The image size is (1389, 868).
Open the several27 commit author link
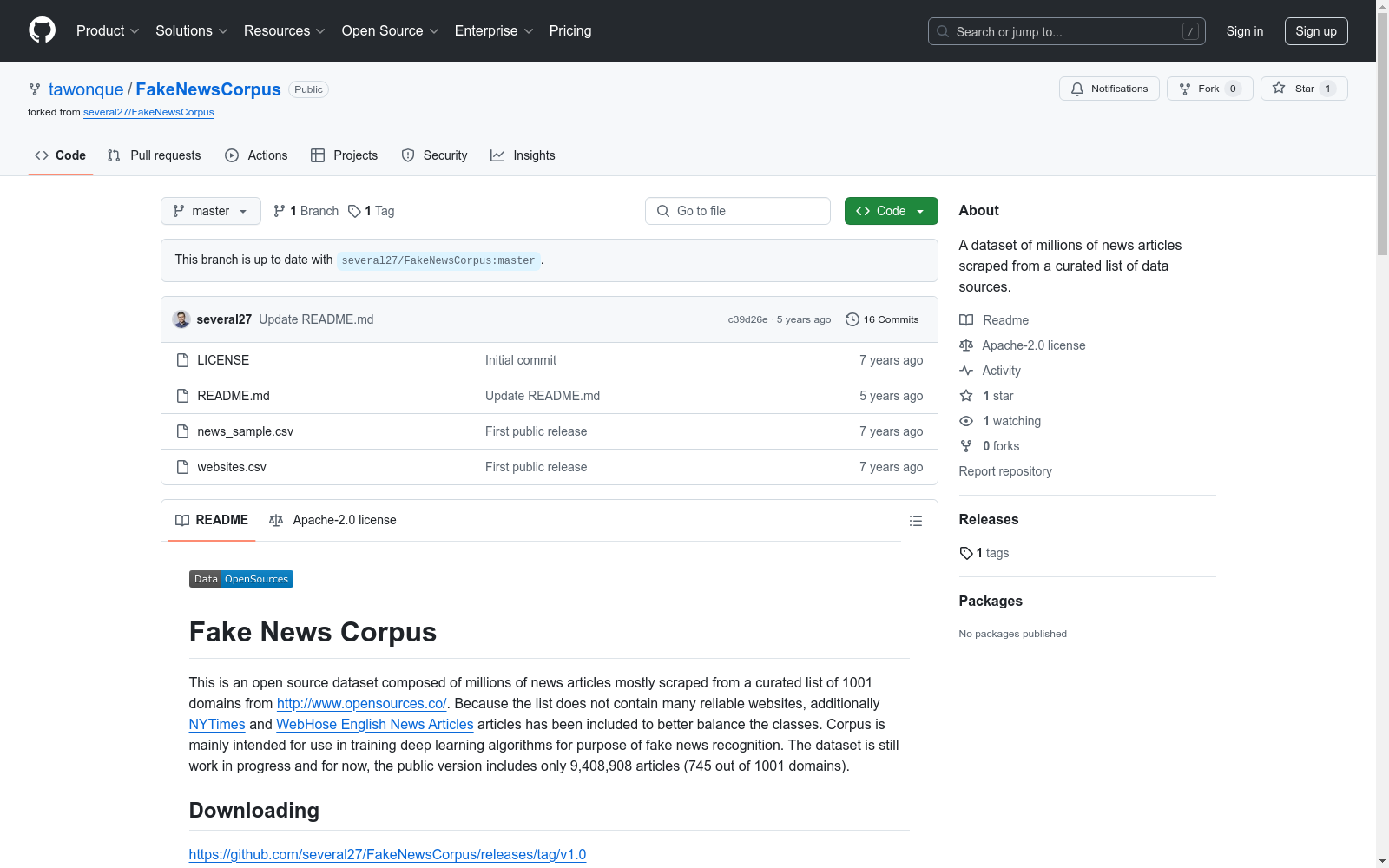[224, 319]
